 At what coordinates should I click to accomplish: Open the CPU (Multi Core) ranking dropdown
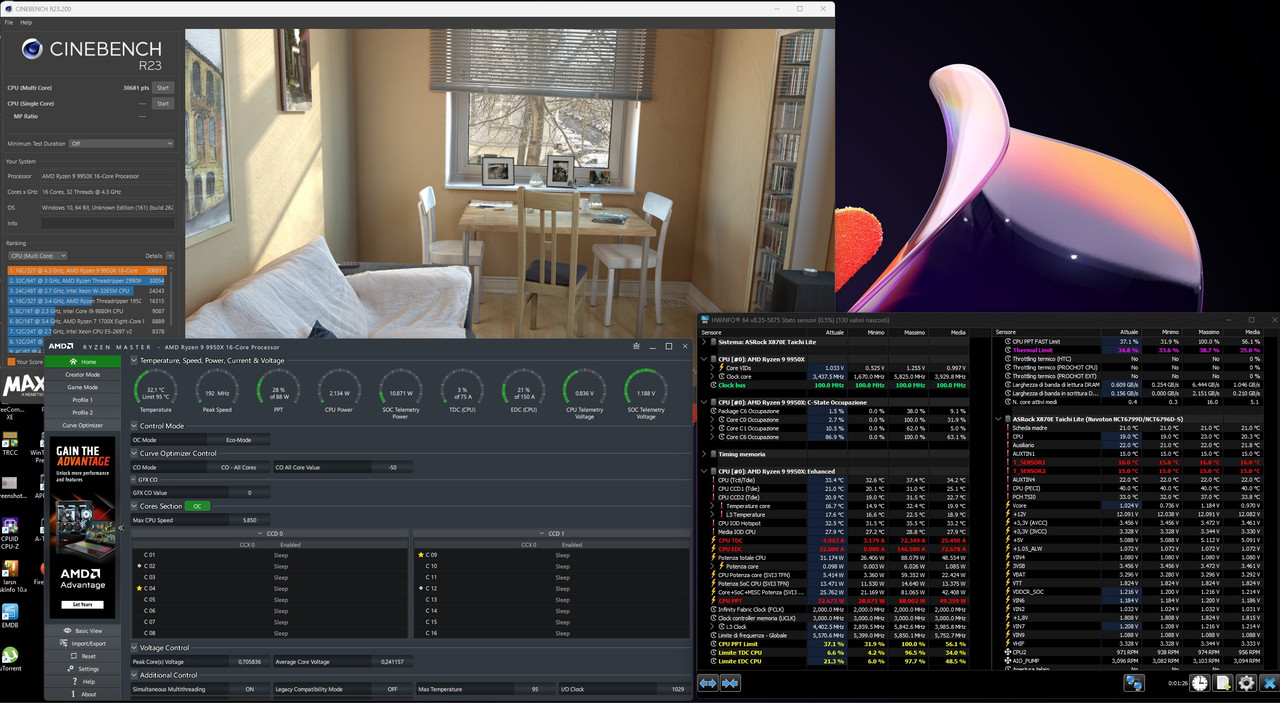(x=37, y=256)
